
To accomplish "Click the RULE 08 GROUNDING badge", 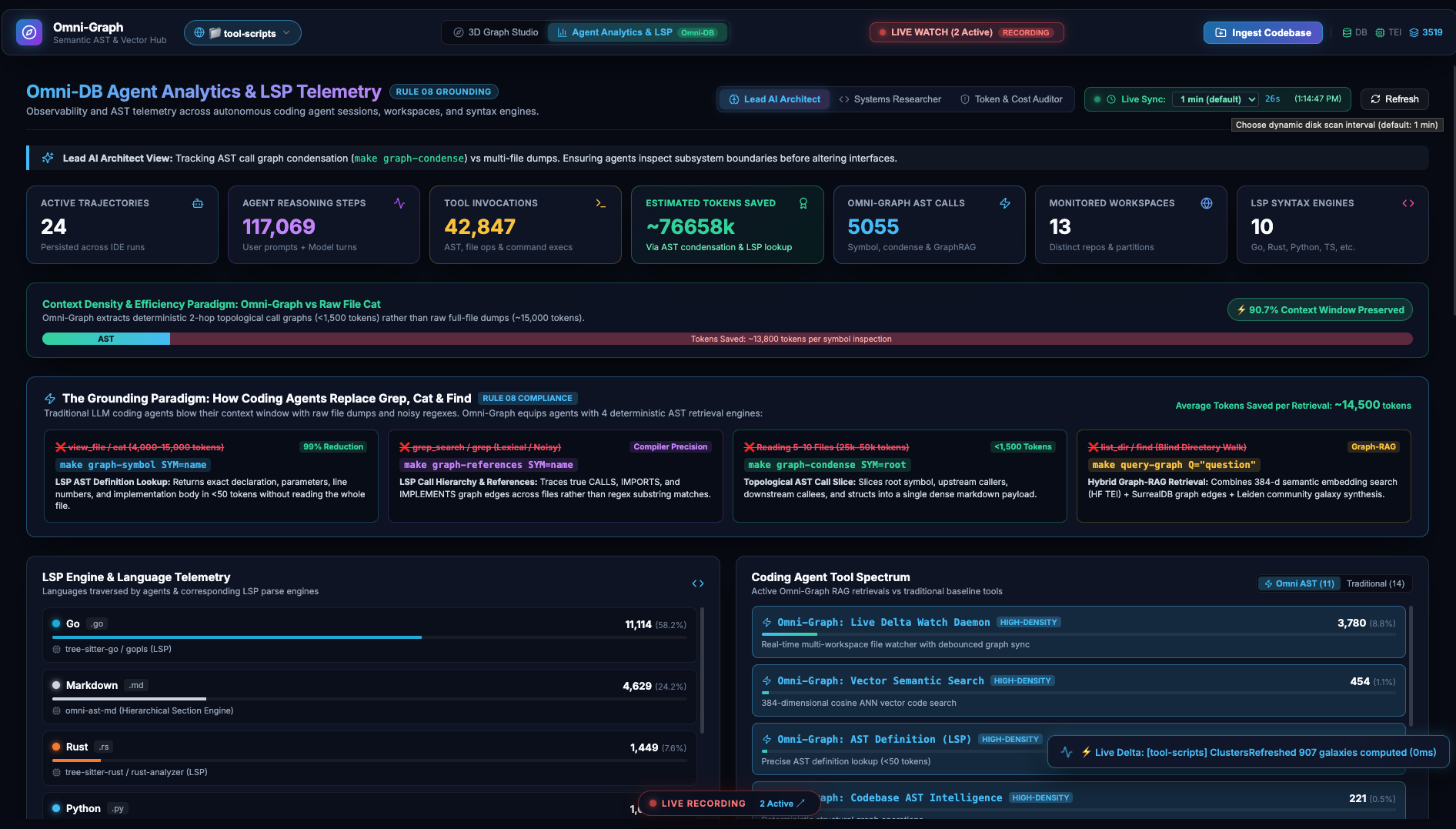I will 443,92.
